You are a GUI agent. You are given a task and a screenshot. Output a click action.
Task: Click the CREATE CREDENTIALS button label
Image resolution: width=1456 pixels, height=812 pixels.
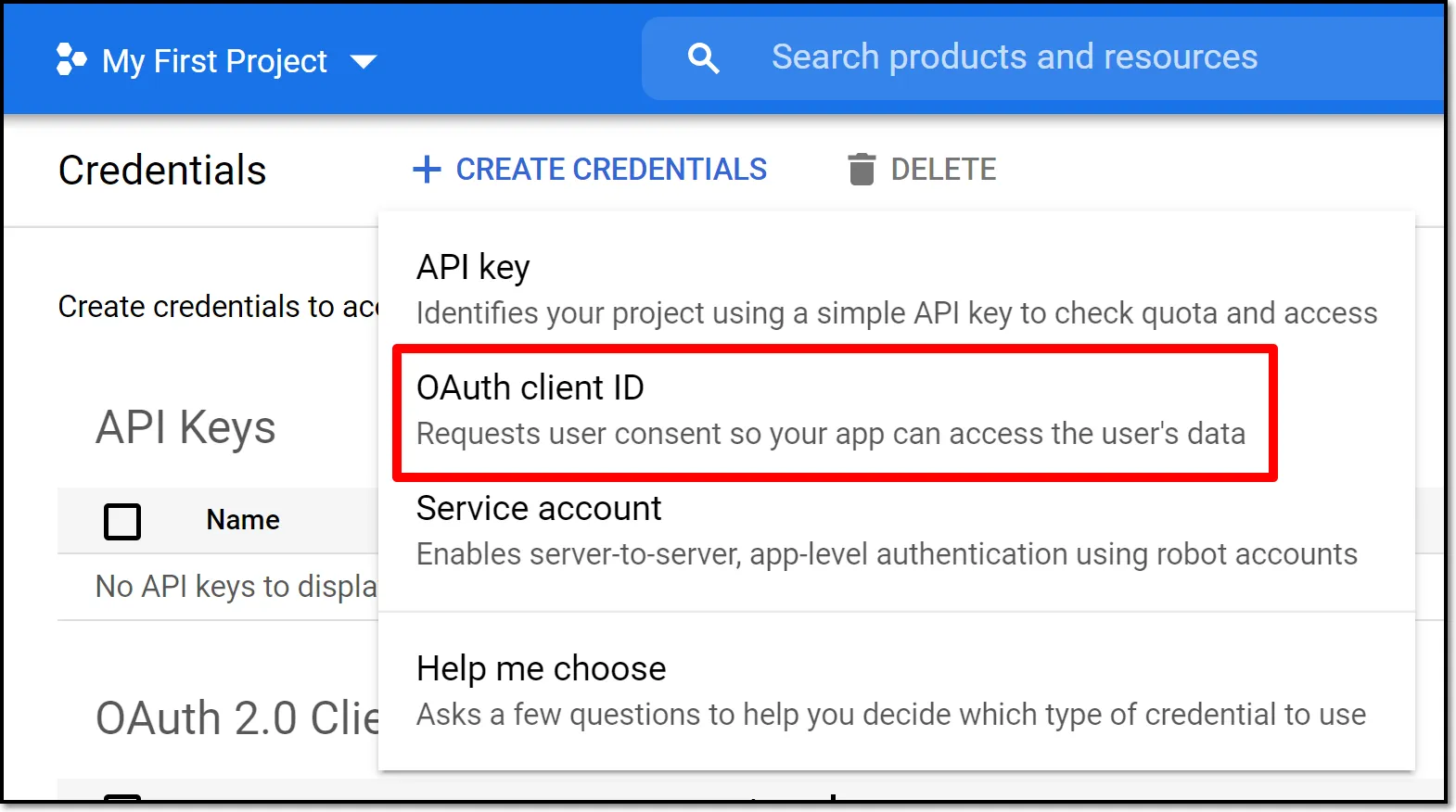[611, 170]
